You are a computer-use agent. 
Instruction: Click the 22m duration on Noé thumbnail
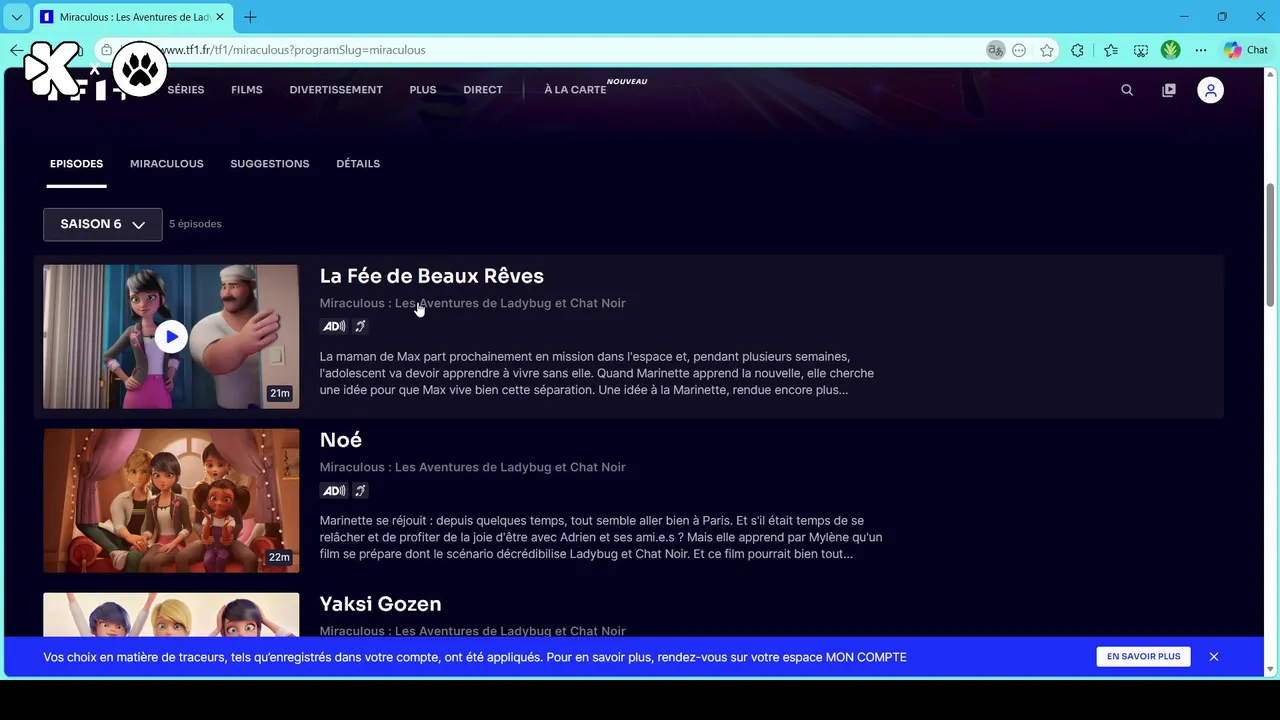(279, 557)
